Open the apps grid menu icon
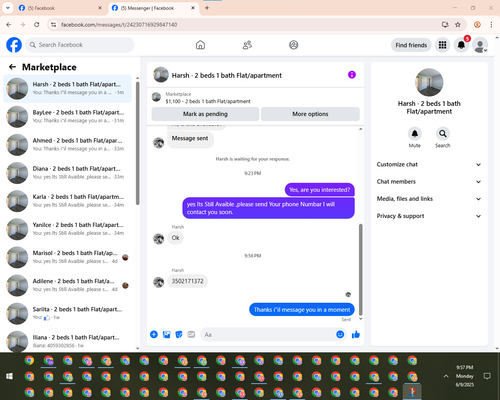The width and height of the screenshot is (500, 400). pos(442,45)
